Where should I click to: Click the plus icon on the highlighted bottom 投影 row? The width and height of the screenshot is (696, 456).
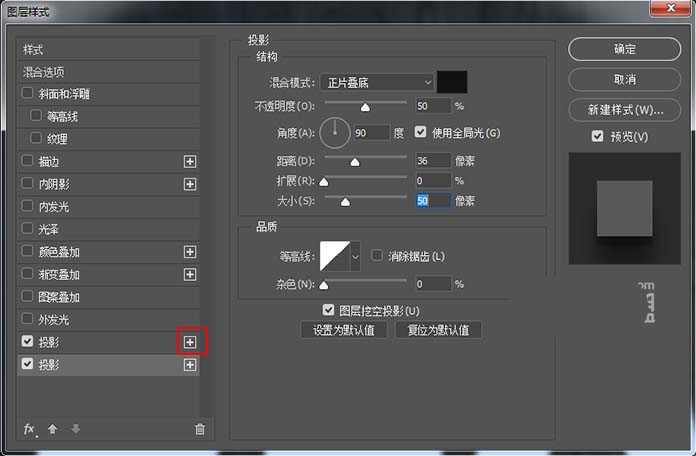click(x=190, y=365)
